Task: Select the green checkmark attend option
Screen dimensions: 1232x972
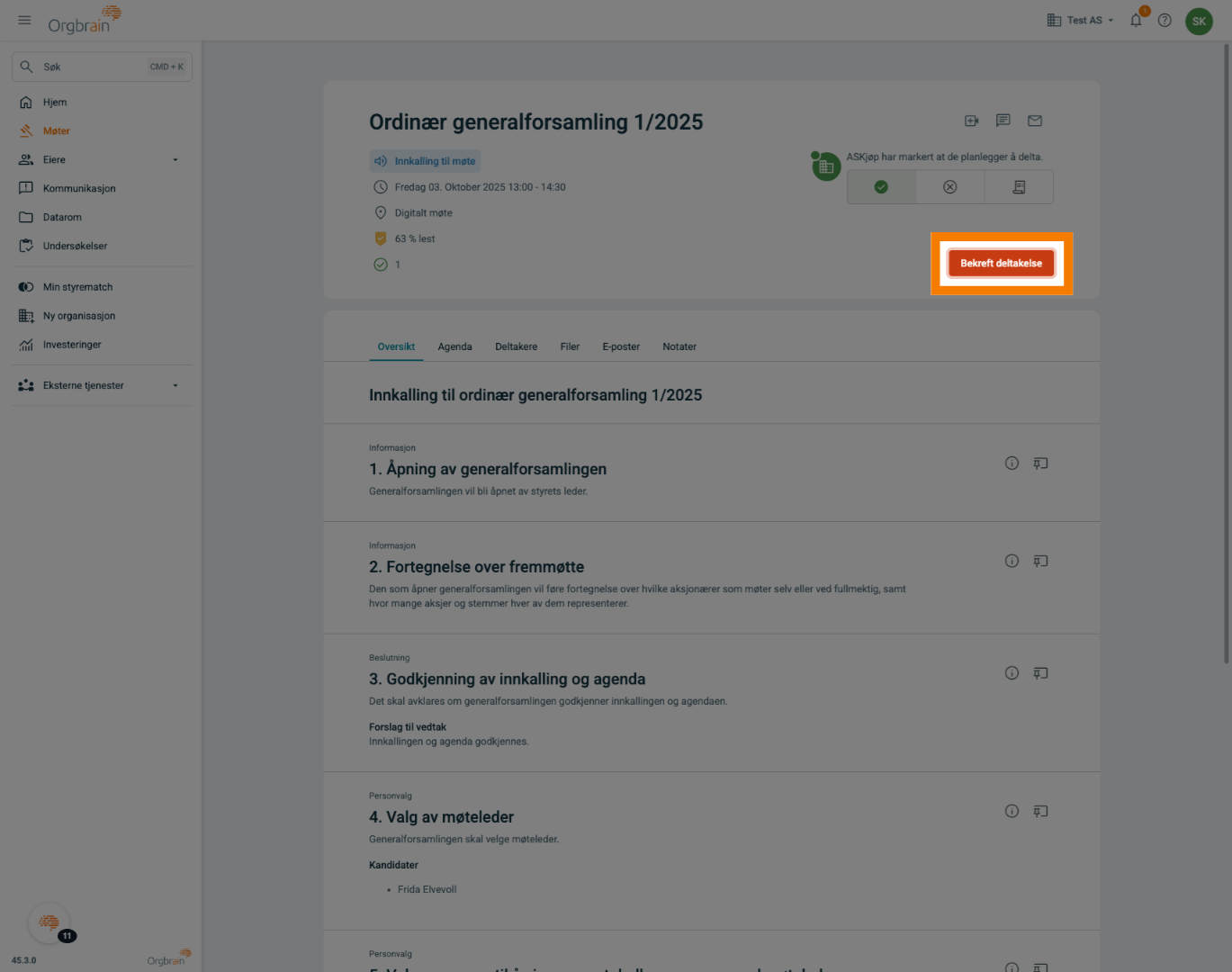Action: tap(881, 187)
